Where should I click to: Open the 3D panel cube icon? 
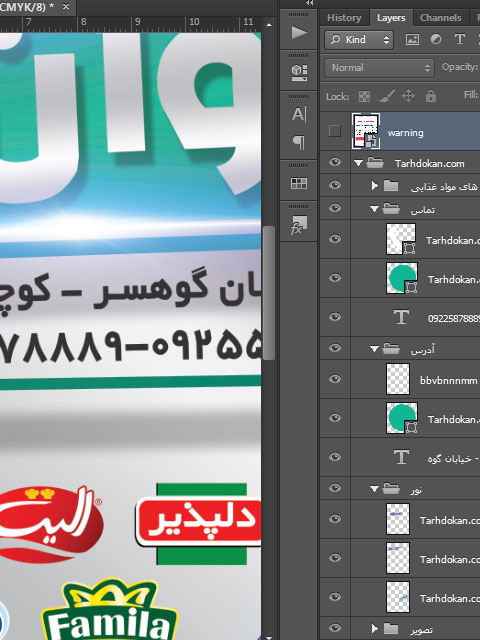(x=299, y=73)
